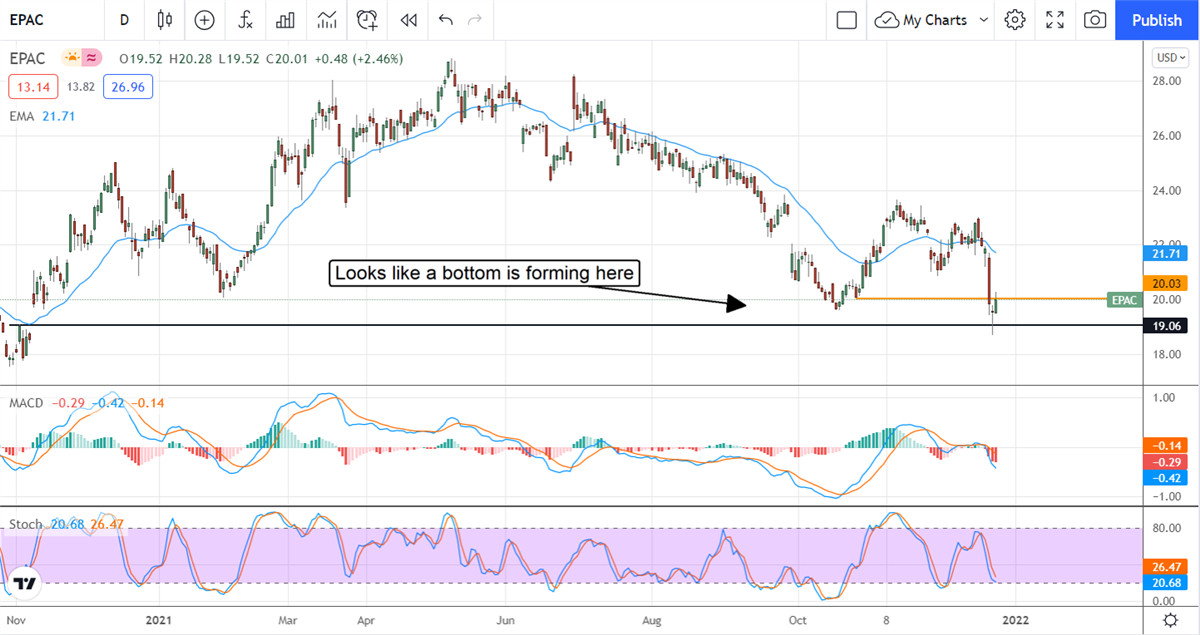Open the candlestick chart style selector
Viewport: 1200px width, 635px height.
(x=165, y=20)
